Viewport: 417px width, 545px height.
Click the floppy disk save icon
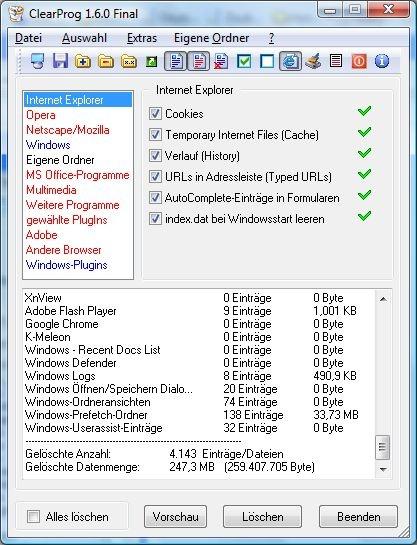tap(60, 61)
